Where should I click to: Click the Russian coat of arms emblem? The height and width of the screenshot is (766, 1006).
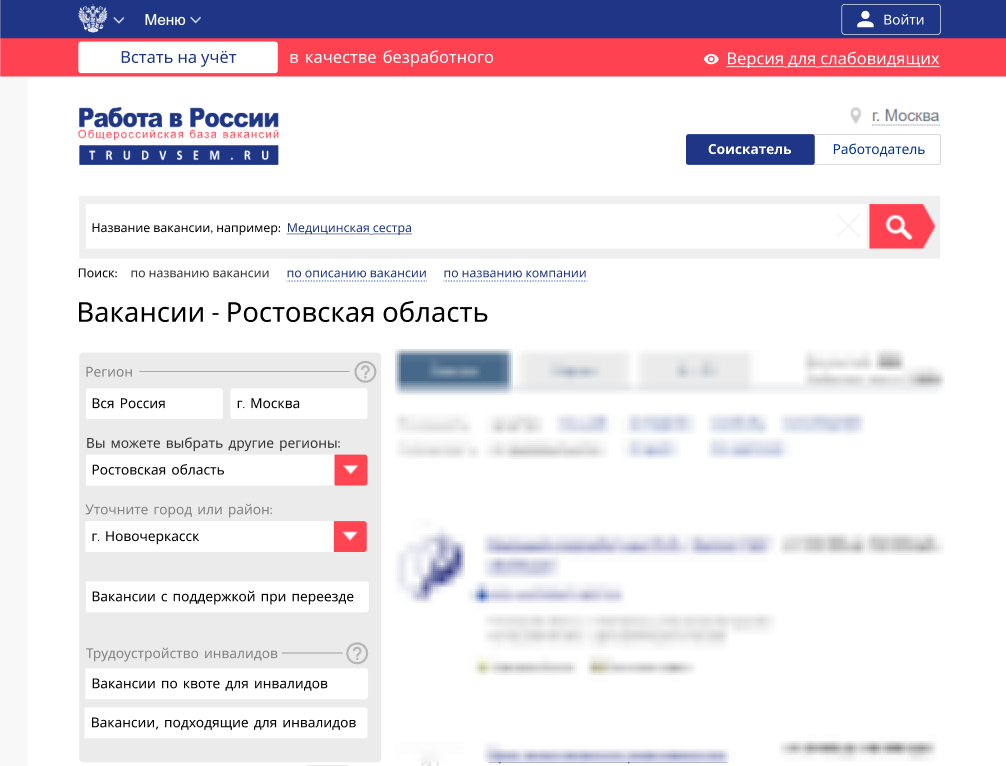pyautogui.click(x=92, y=17)
